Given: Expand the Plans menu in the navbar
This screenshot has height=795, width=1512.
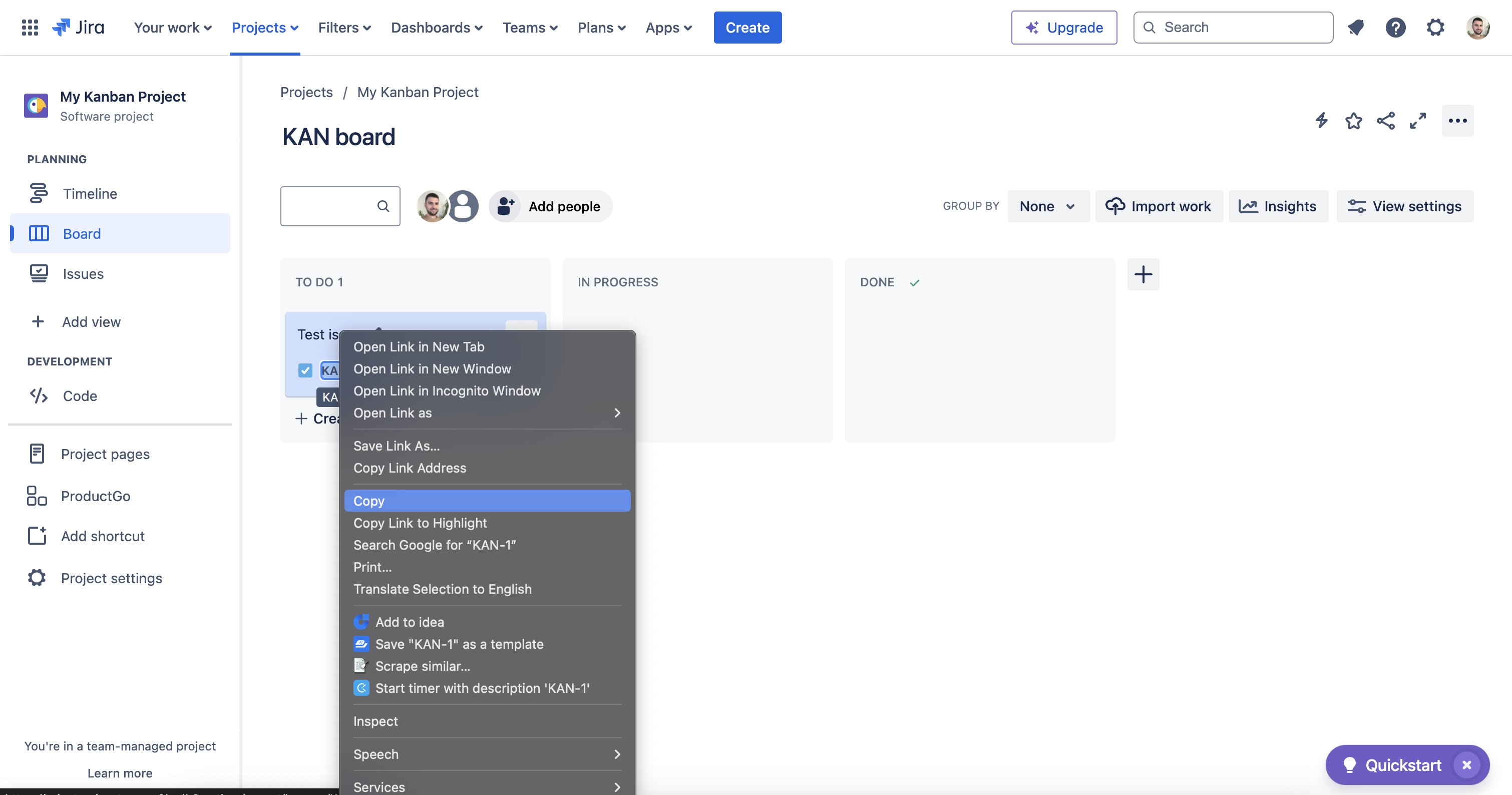Looking at the screenshot, I should point(601,27).
